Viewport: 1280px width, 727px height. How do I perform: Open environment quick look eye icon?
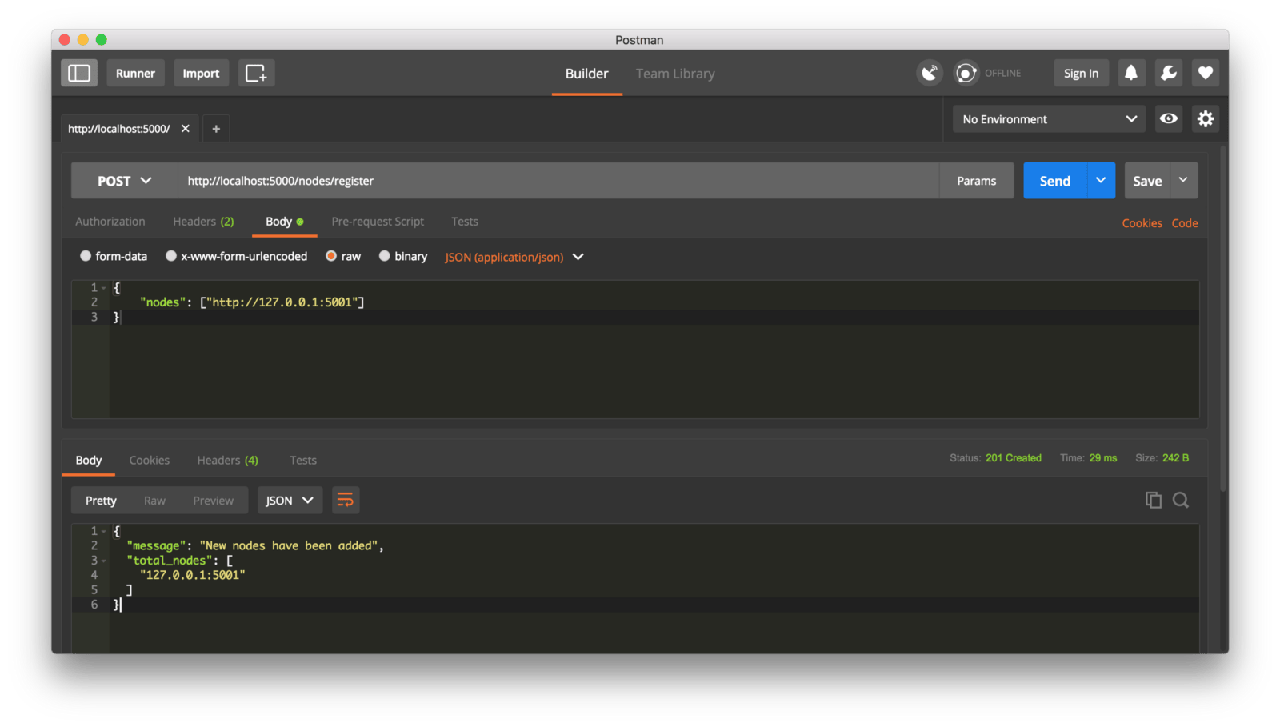point(1168,119)
